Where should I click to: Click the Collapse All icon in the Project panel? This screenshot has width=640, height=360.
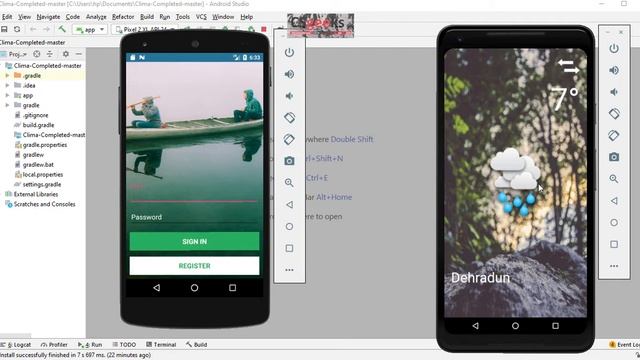(50, 54)
